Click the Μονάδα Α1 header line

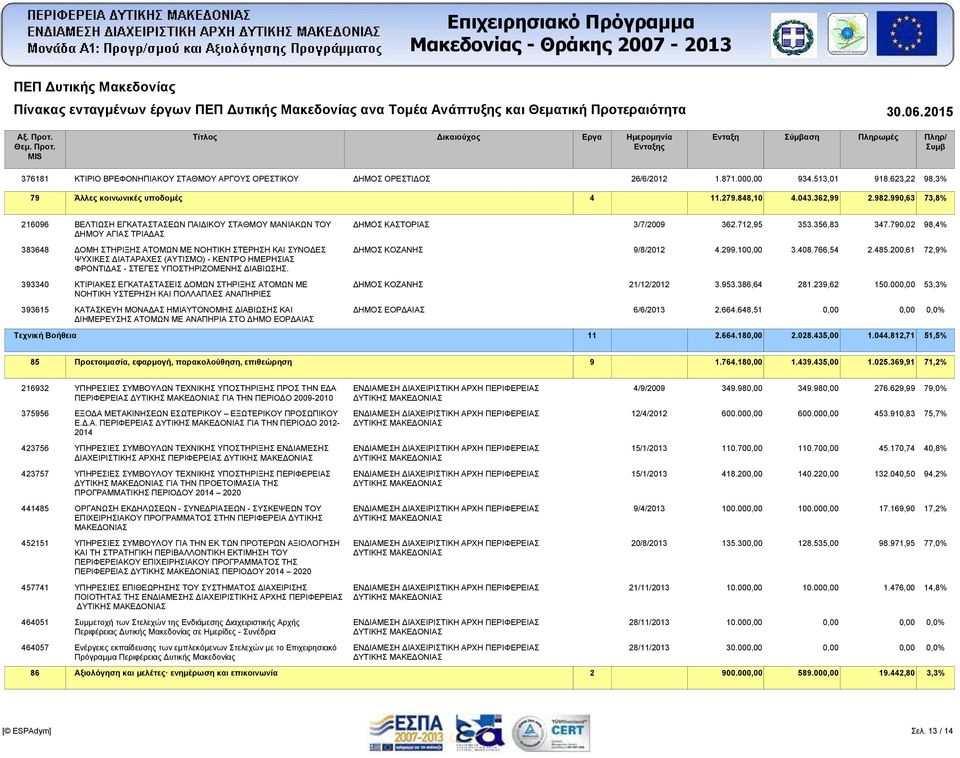[204, 48]
